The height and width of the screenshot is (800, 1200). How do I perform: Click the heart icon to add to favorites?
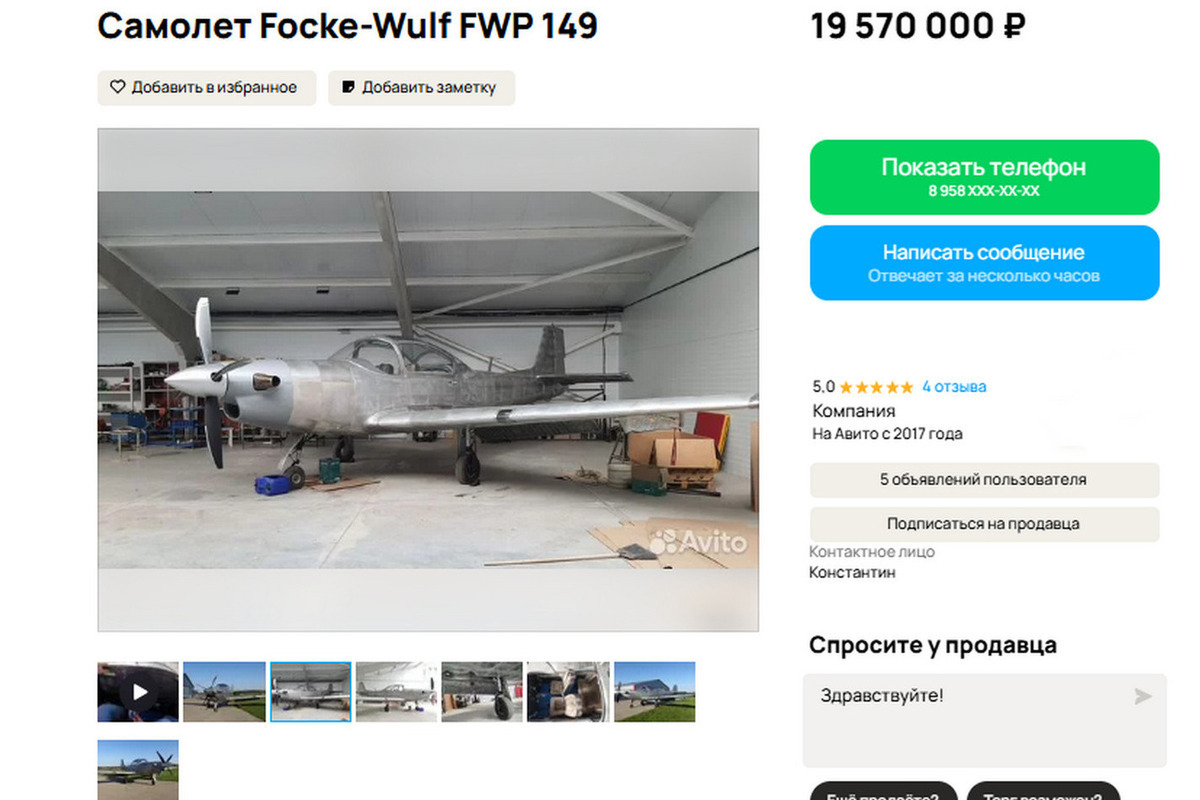click(x=117, y=87)
